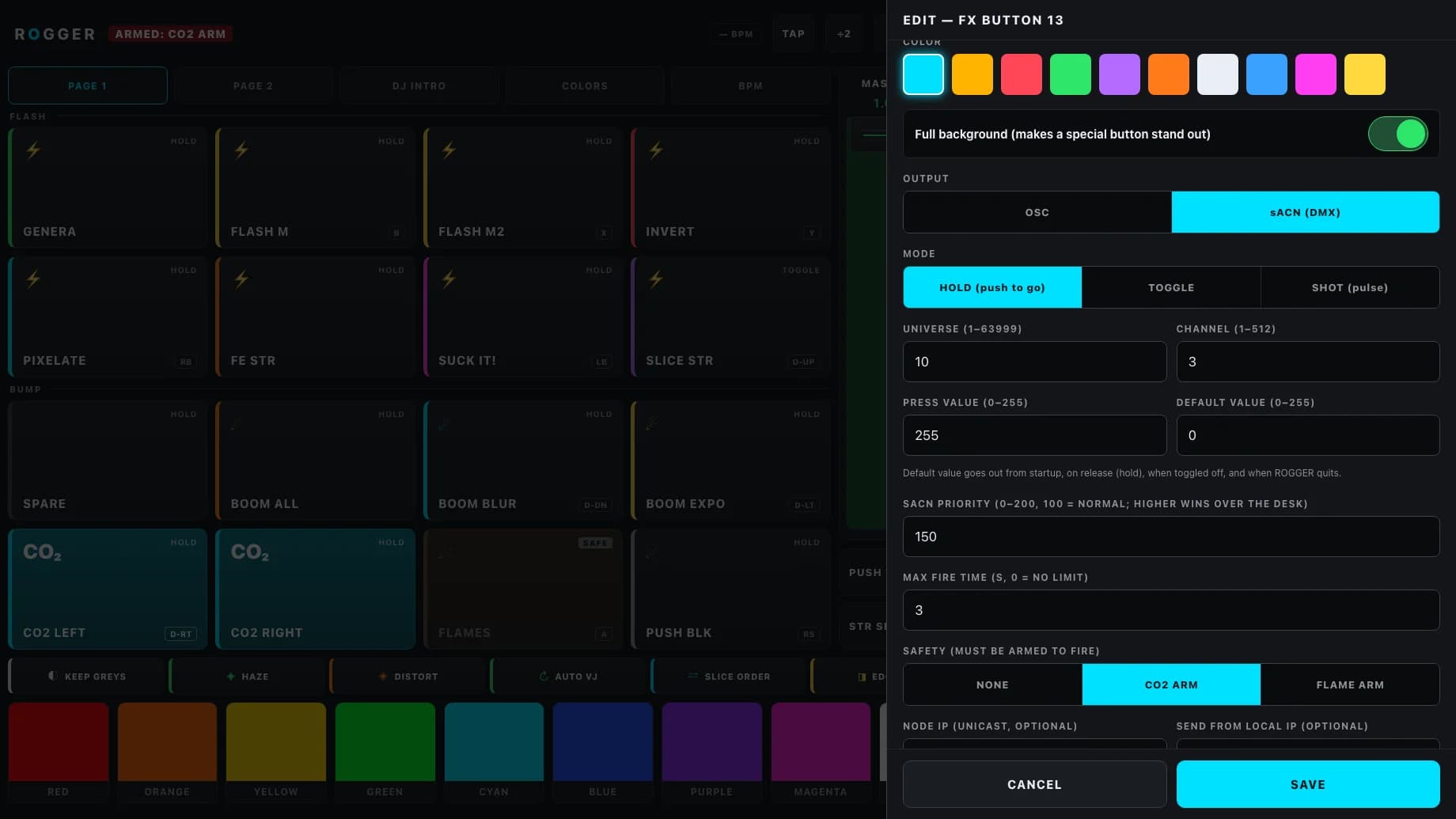Set mode to SHOT (pulse)
Screen dimensions: 1456x819
coord(1350,287)
